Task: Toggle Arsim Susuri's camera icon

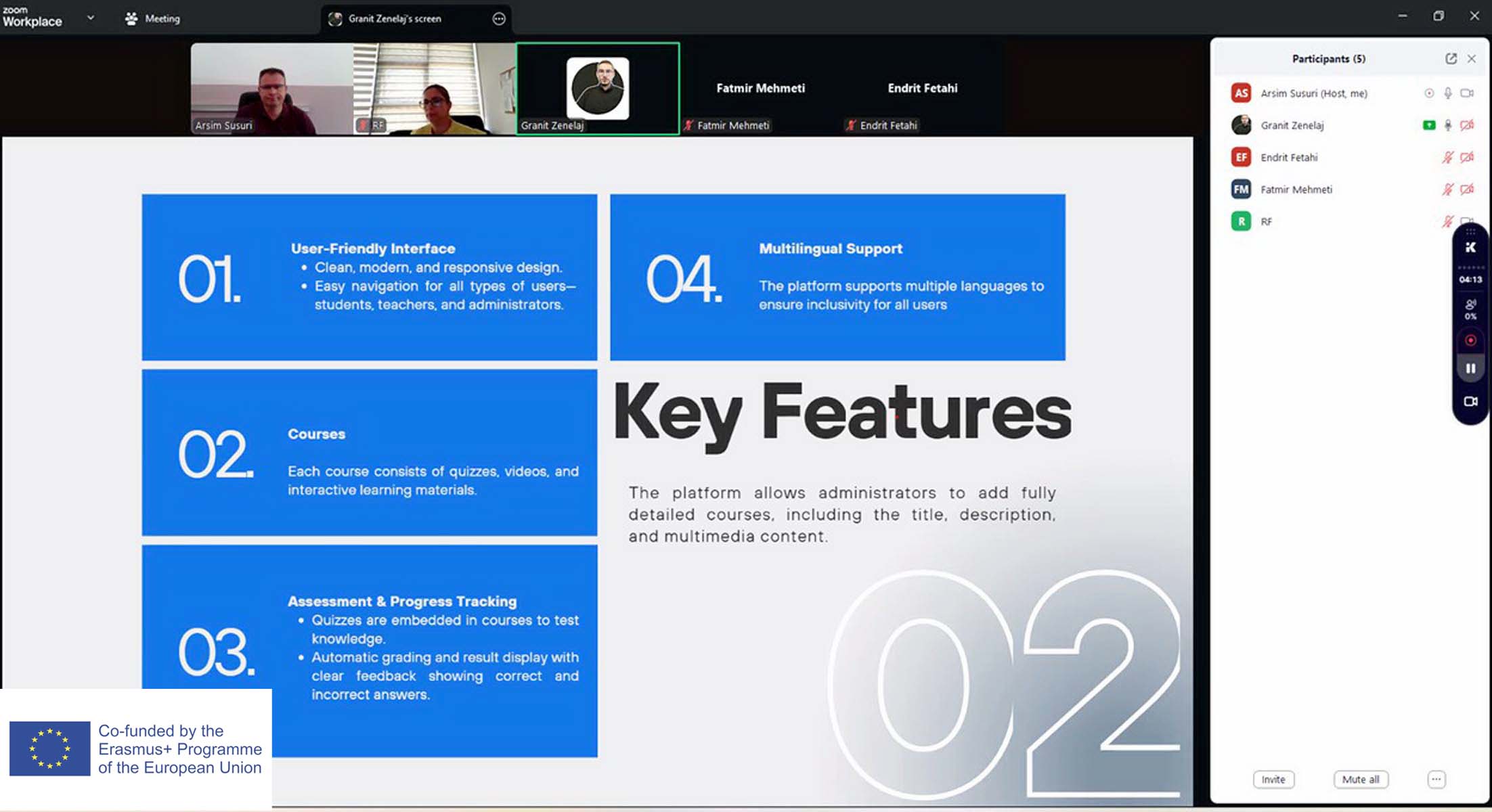Action: (x=1467, y=93)
